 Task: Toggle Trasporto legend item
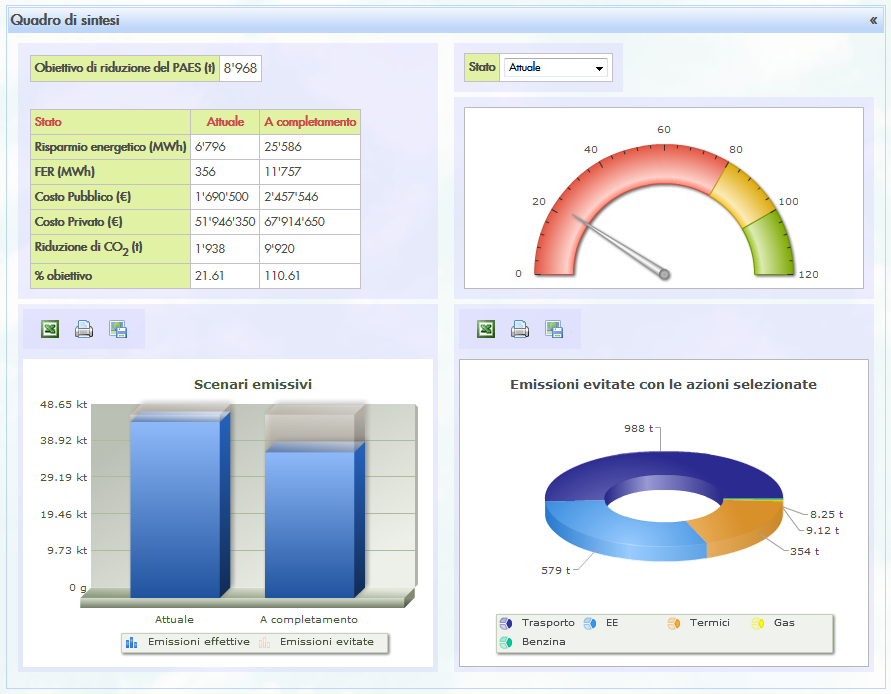pyautogui.click(x=537, y=623)
